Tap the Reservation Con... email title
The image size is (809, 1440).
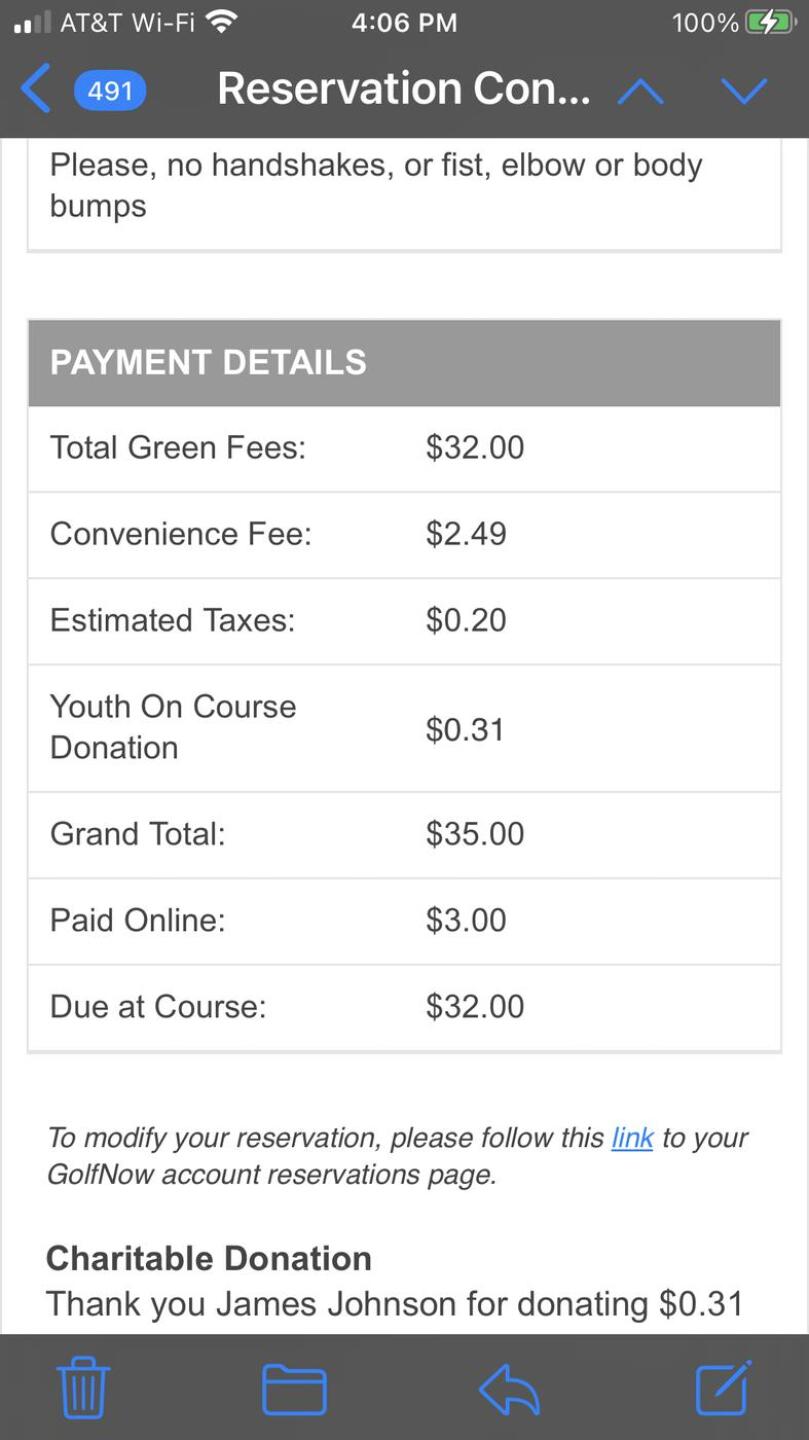click(x=403, y=89)
